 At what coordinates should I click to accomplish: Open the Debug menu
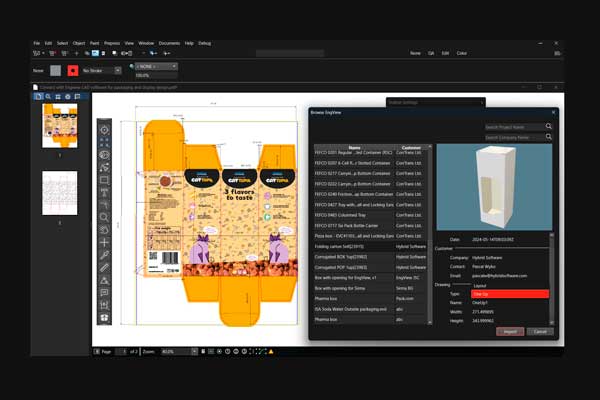(204, 43)
